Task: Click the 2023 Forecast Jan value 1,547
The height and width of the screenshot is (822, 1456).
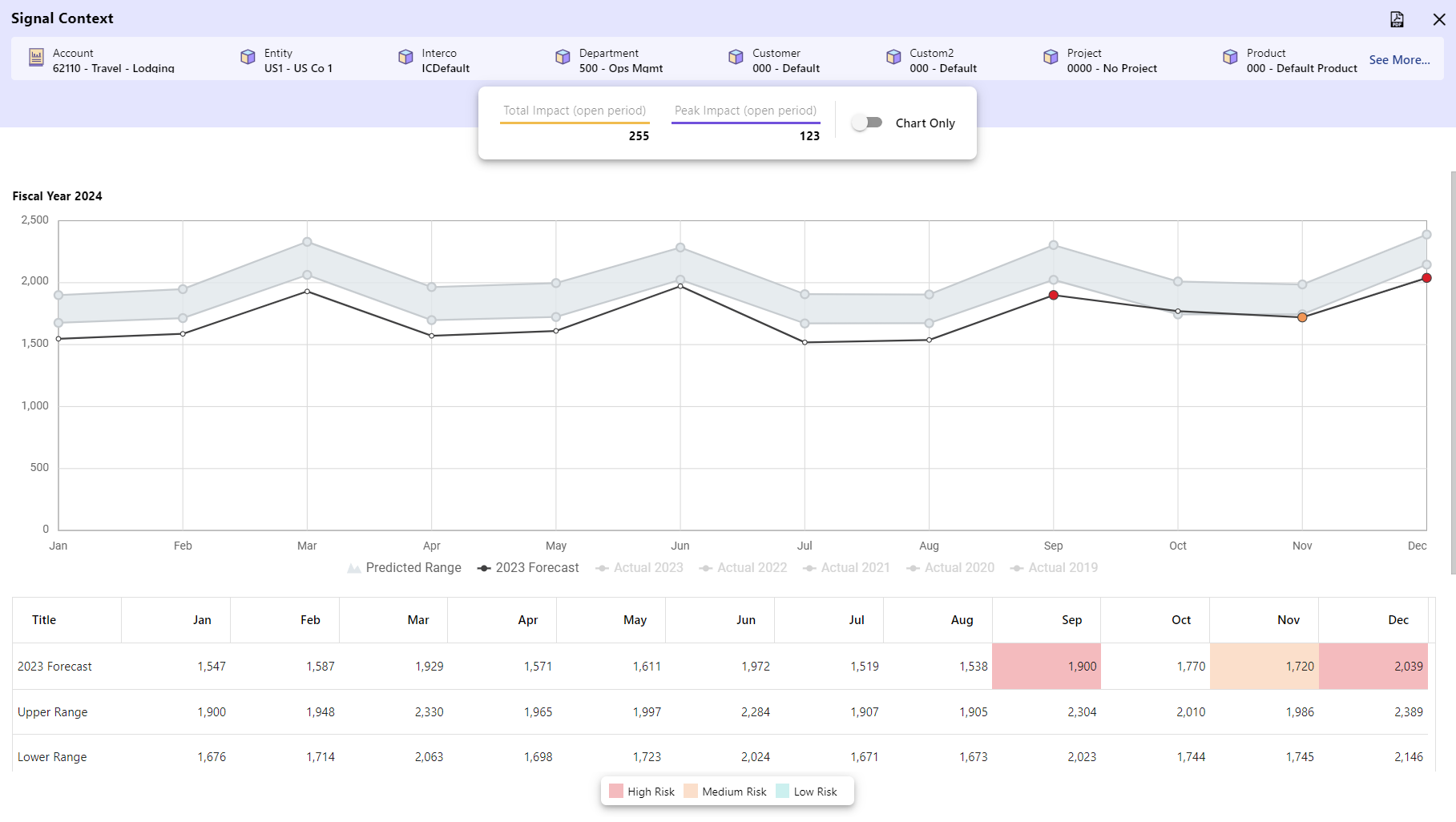Action: pos(212,667)
